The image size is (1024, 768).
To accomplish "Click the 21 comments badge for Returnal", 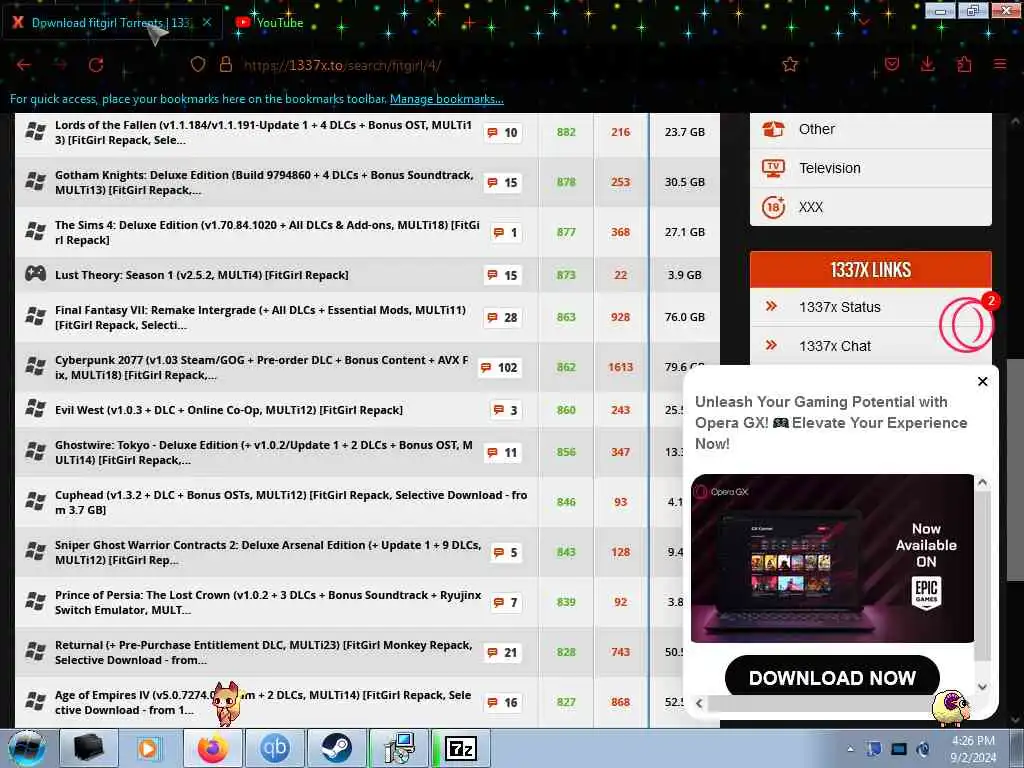I will click(503, 652).
